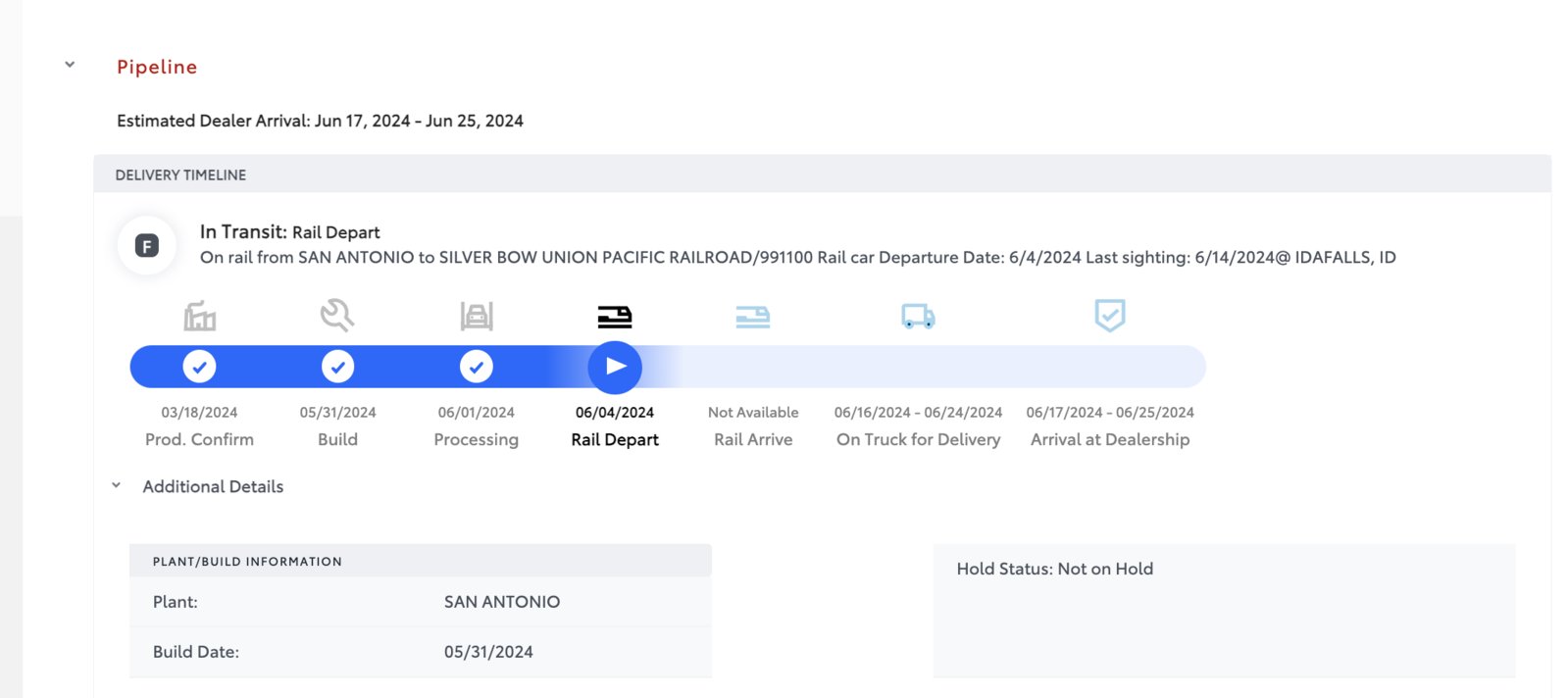Click the Pipeline heading
The image size is (1568, 698).
coord(157,67)
